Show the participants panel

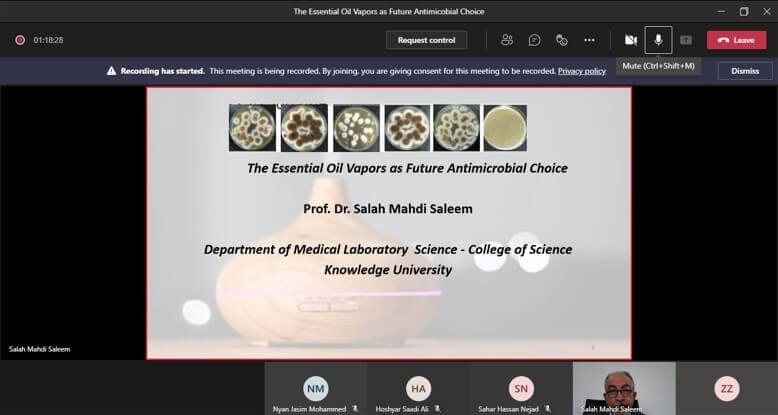(x=507, y=40)
